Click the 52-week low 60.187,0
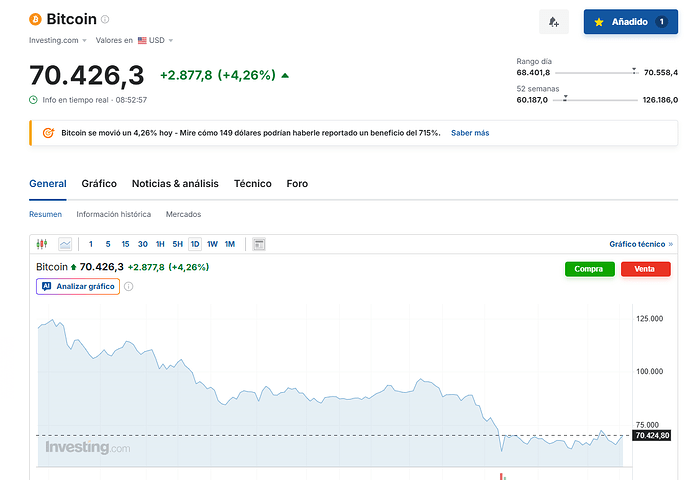Viewport: 690px width, 480px height. coord(532,100)
